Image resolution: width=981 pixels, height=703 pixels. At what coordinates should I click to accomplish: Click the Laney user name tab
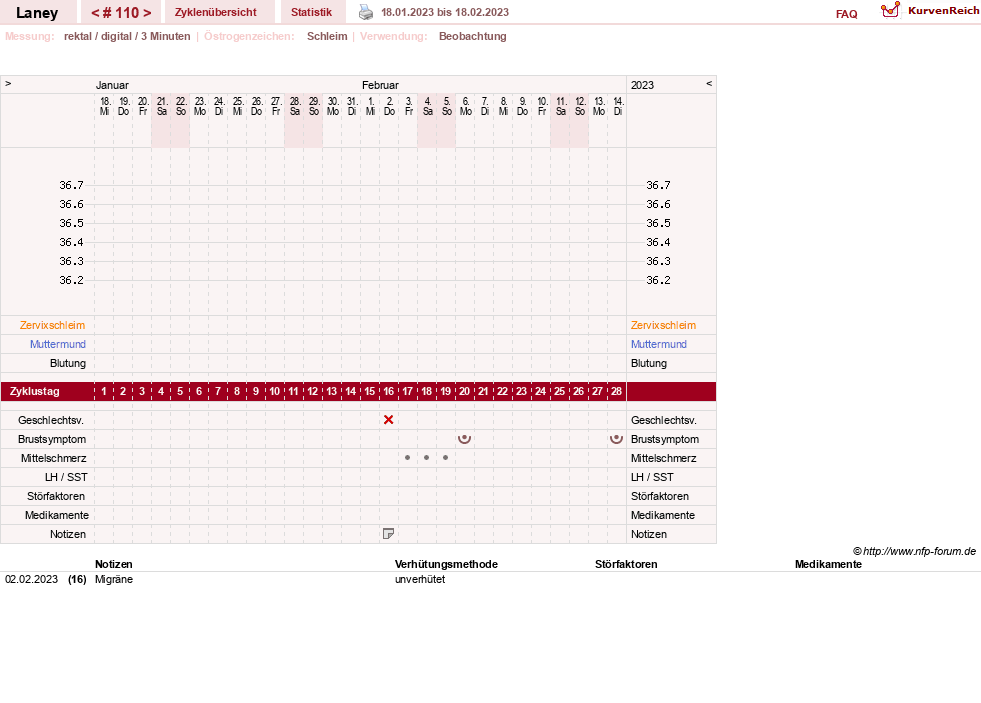pyautogui.click(x=37, y=13)
